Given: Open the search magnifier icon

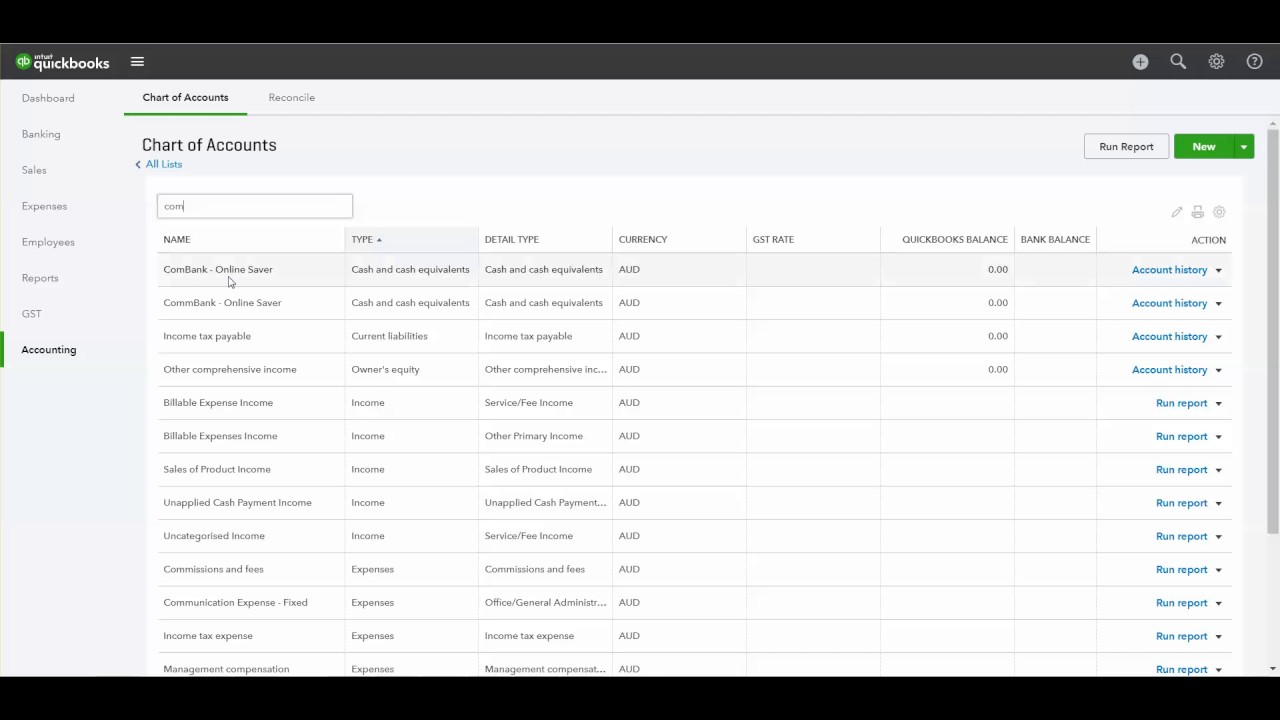Looking at the screenshot, I should point(1178,62).
